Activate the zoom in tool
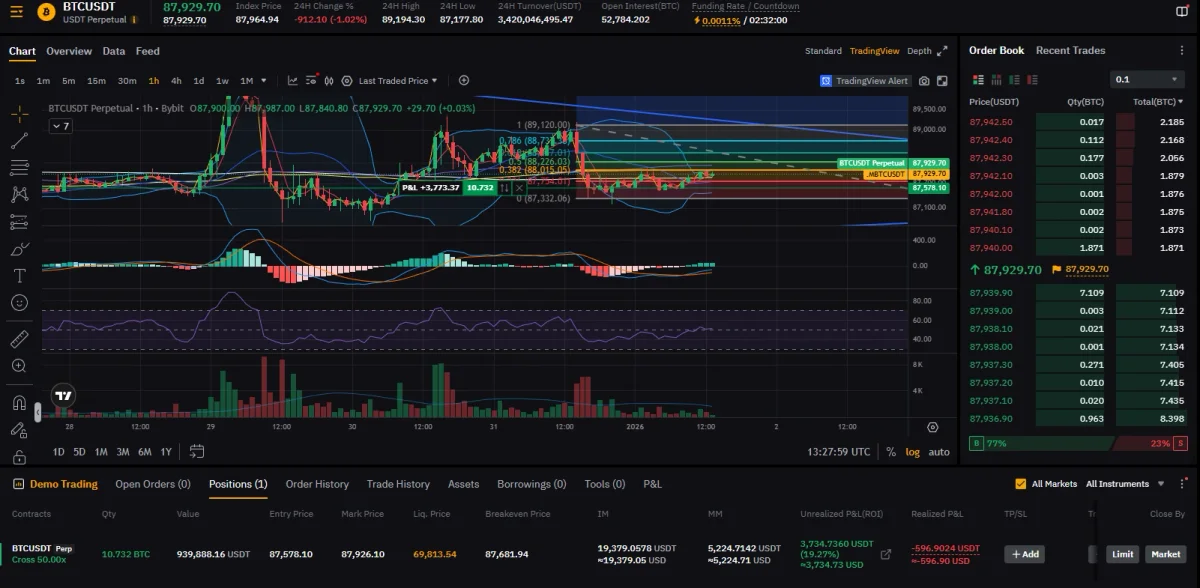The height and width of the screenshot is (588, 1200). 19,366
